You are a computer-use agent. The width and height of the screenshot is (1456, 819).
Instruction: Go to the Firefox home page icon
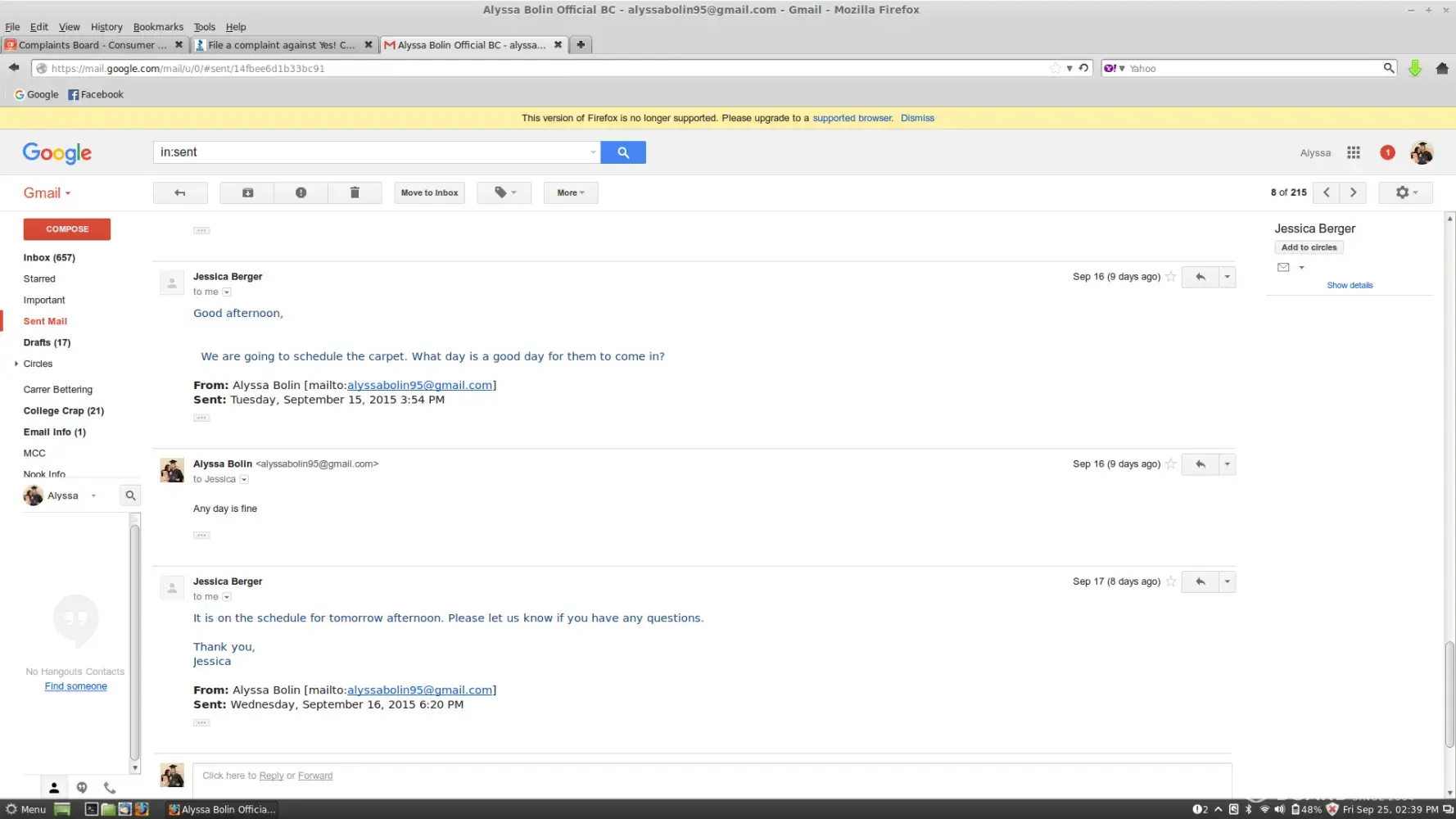point(1442,68)
